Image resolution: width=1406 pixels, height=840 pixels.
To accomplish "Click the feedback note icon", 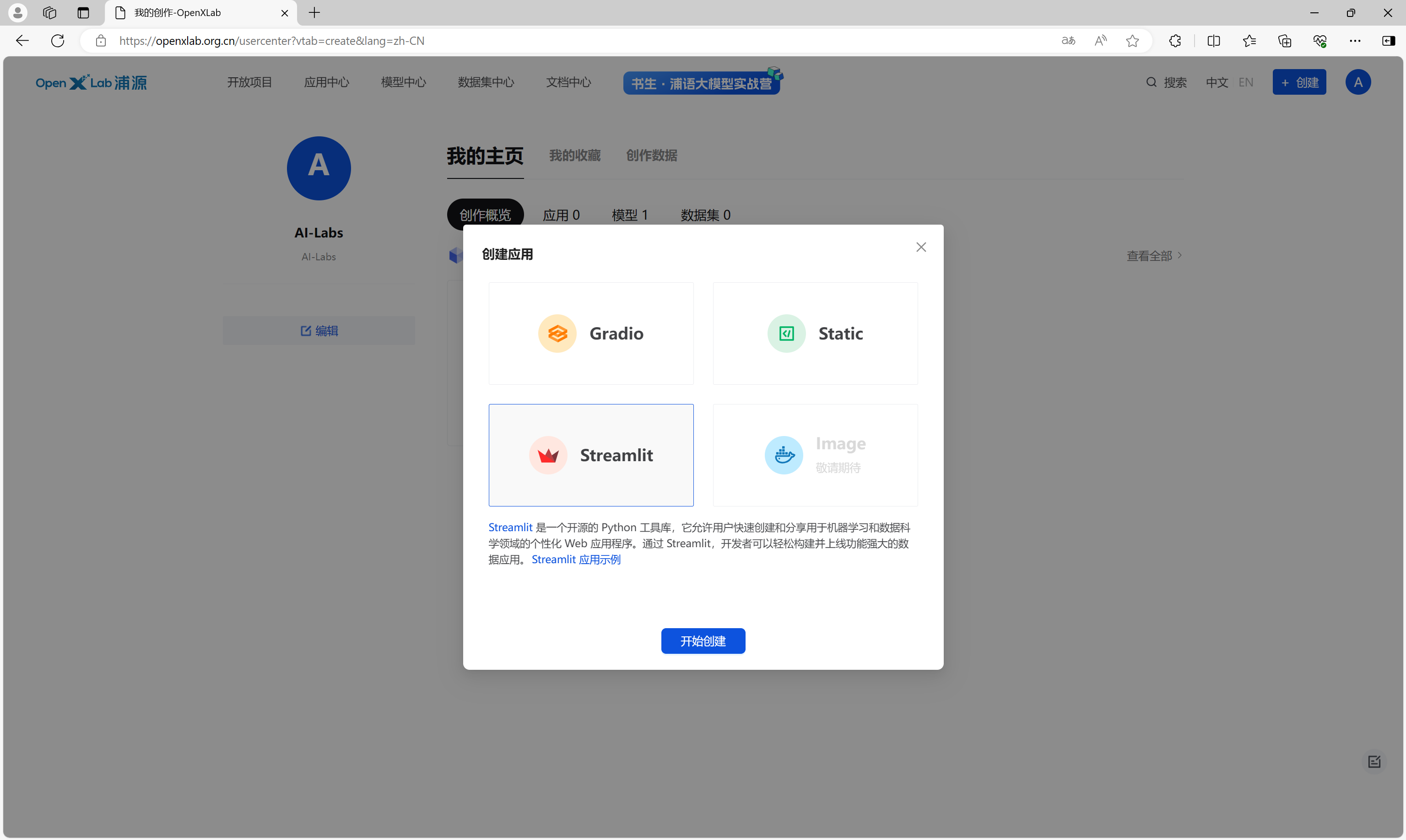I will 1374,762.
